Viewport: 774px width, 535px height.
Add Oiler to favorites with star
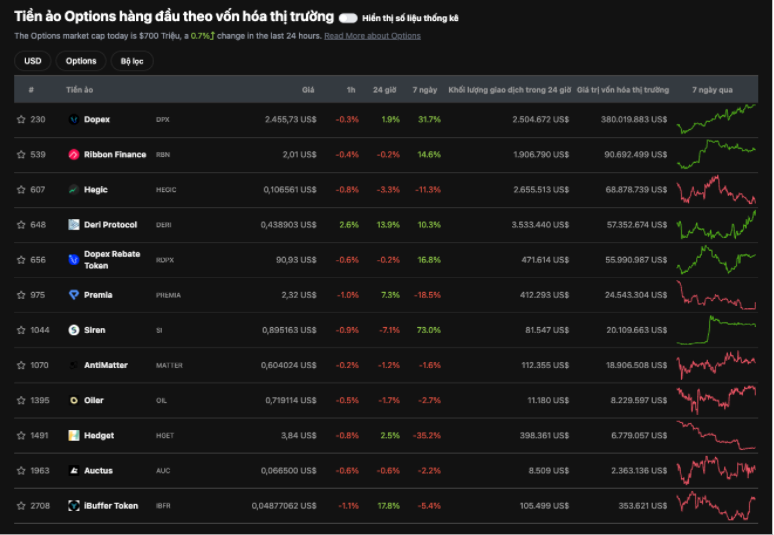21,401
